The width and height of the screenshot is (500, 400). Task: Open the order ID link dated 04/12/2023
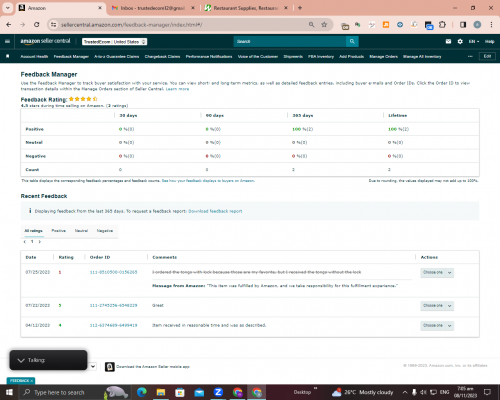pos(113,325)
